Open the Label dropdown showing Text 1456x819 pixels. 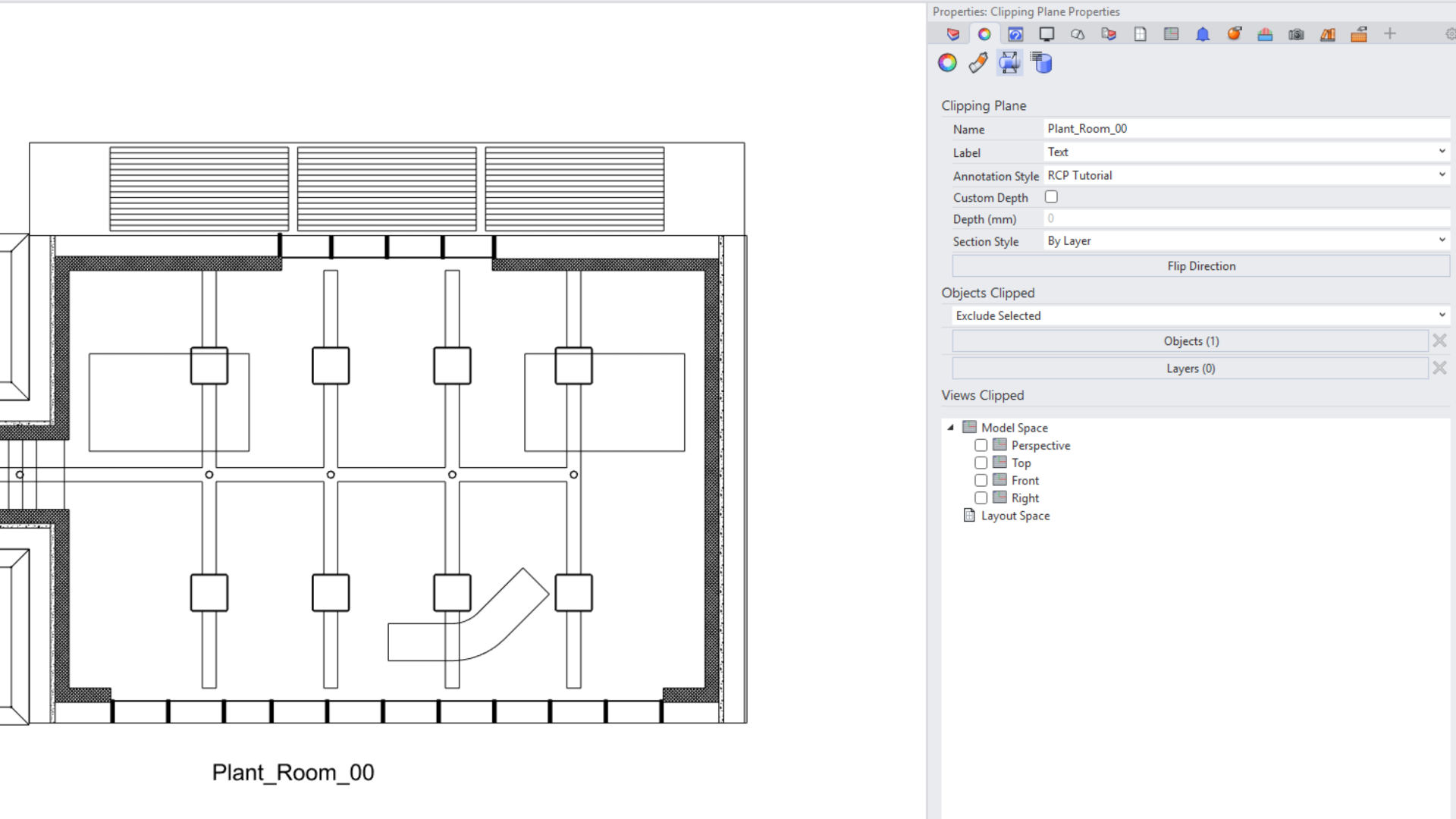click(x=1247, y=152)
